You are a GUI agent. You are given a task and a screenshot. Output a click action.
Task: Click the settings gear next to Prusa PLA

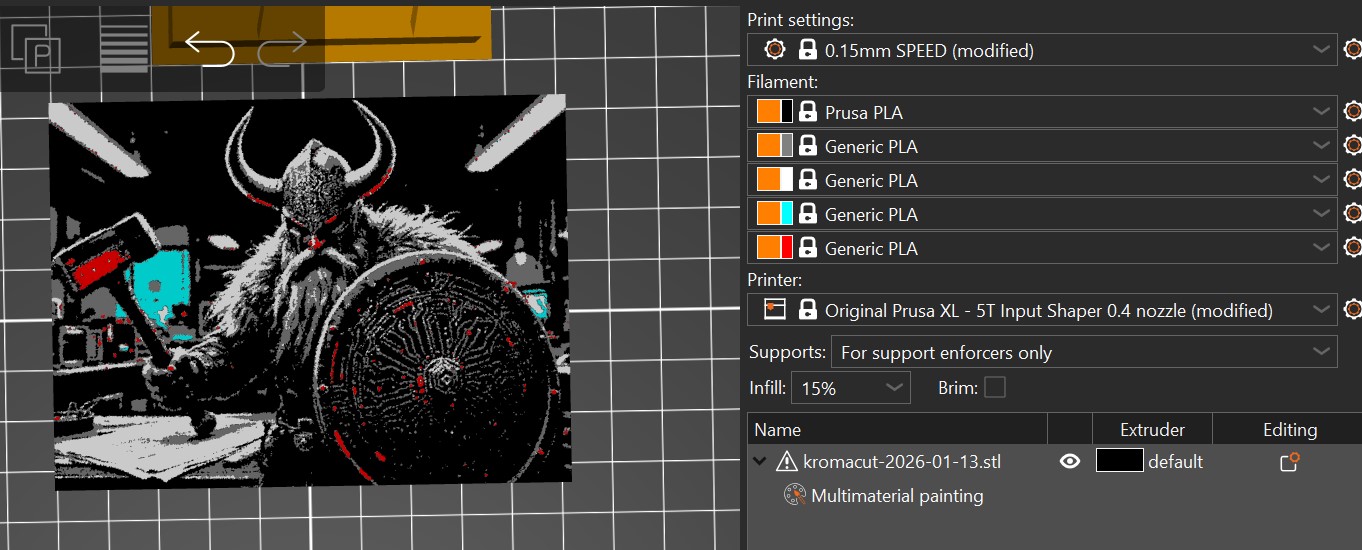pyautogui.click(x=1352, y=112)
